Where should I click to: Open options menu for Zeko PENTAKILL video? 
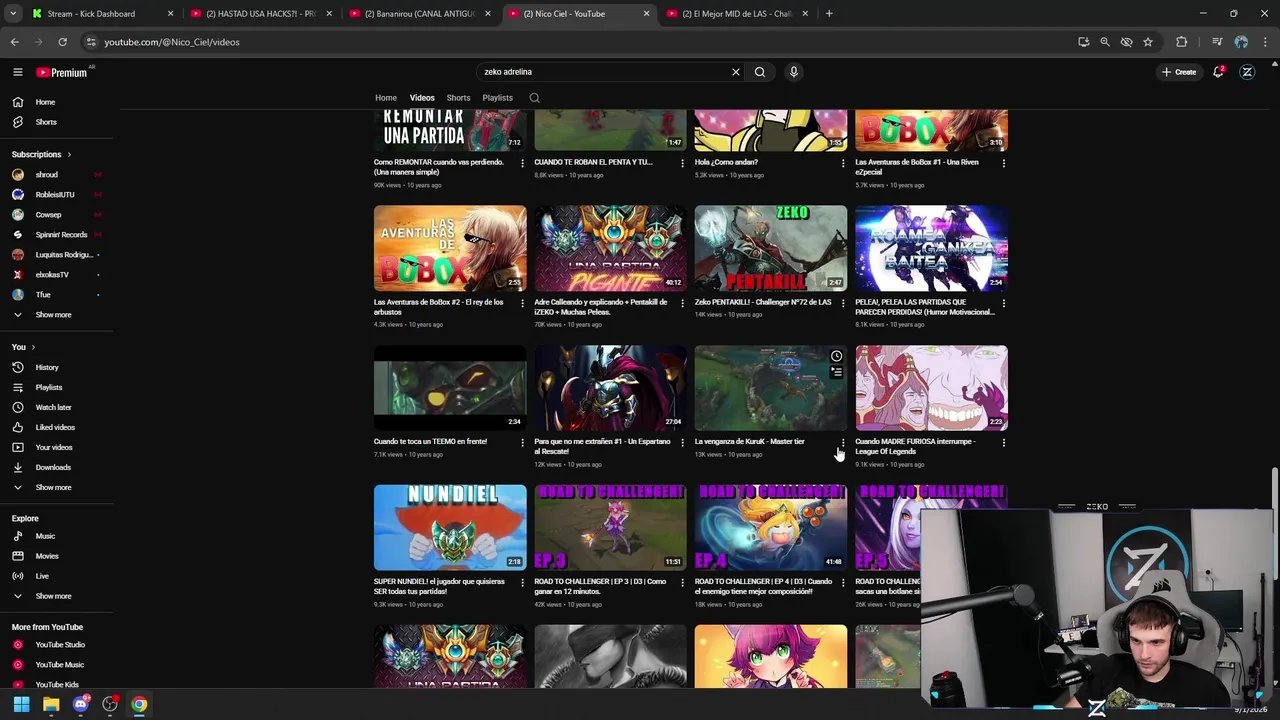pyautogui.click(x=843, y=303)
